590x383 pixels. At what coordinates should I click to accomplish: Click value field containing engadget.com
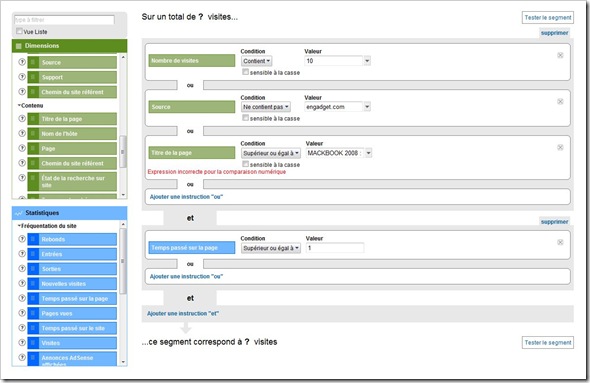(334, 107)
